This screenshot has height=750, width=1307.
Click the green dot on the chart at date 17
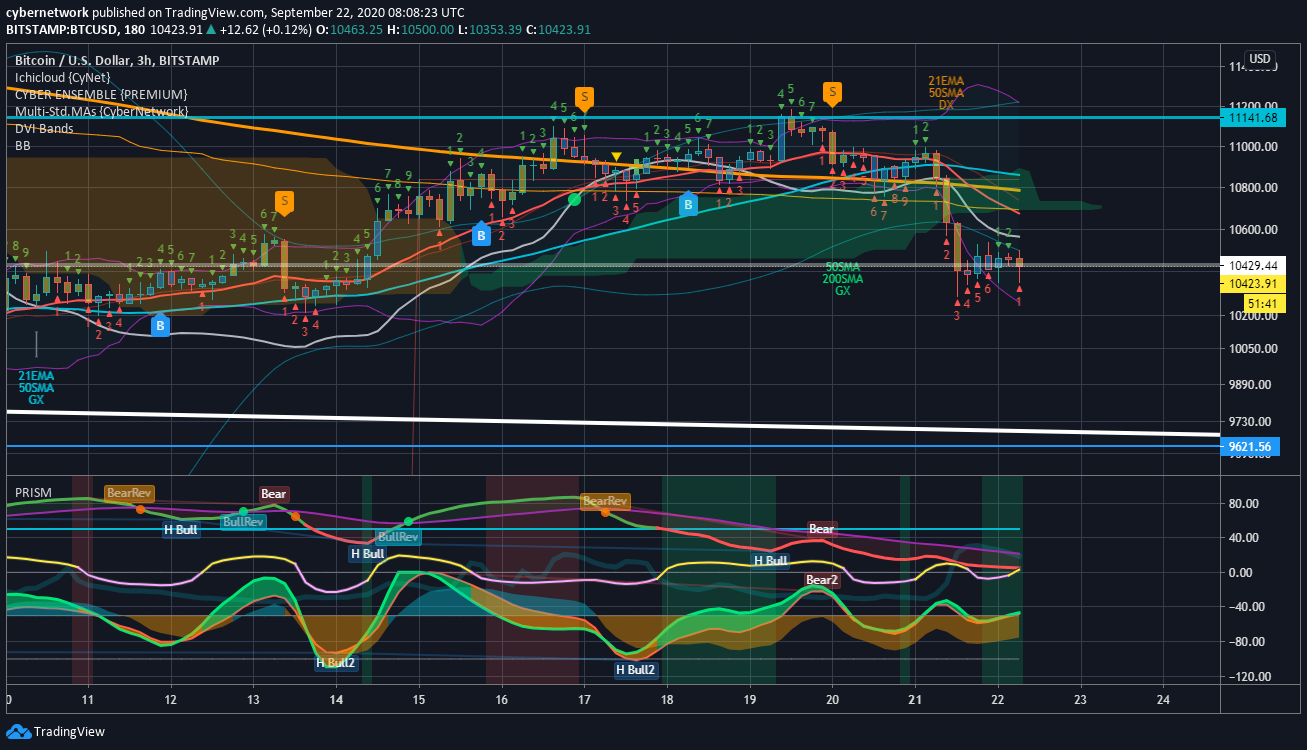(575, 200)
